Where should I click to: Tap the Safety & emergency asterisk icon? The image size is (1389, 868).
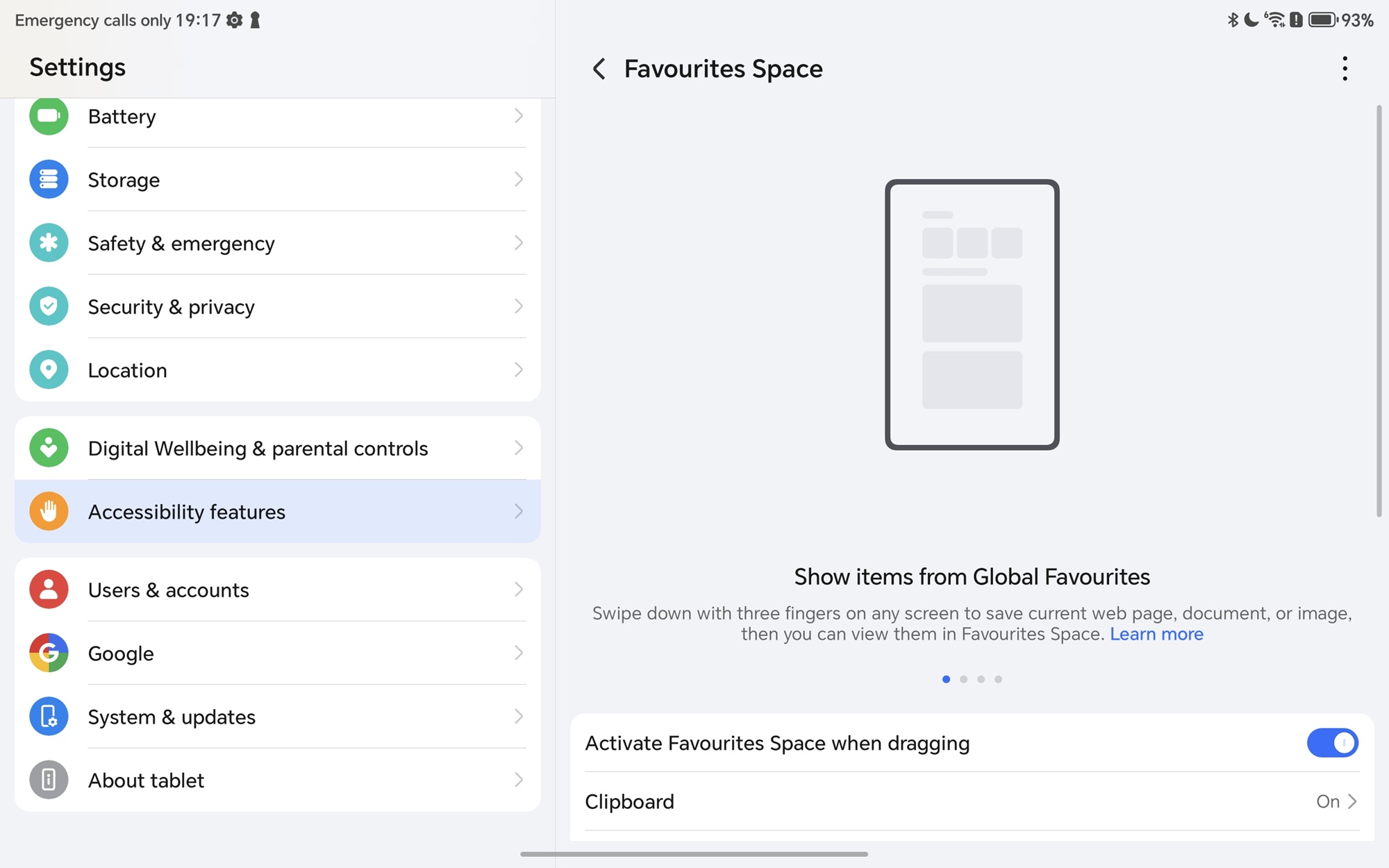(x=49, y=243)
